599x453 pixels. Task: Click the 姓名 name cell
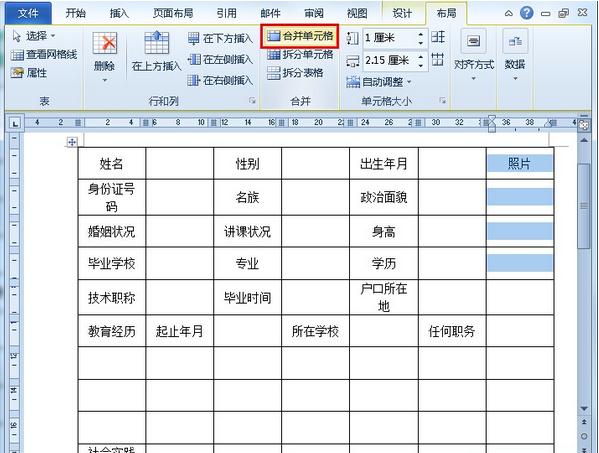(x=112, y=163)
